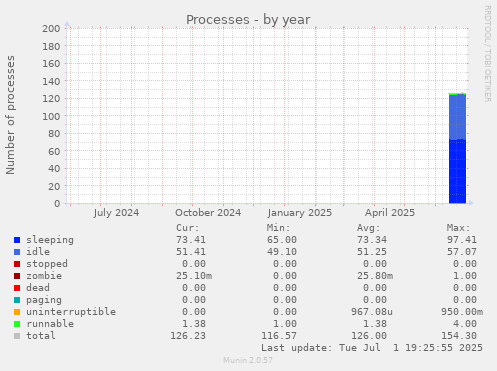This screenshot has width=497, height=371.
Task: Click the 'July 2024' x-axis label
Action: point(116,213)
